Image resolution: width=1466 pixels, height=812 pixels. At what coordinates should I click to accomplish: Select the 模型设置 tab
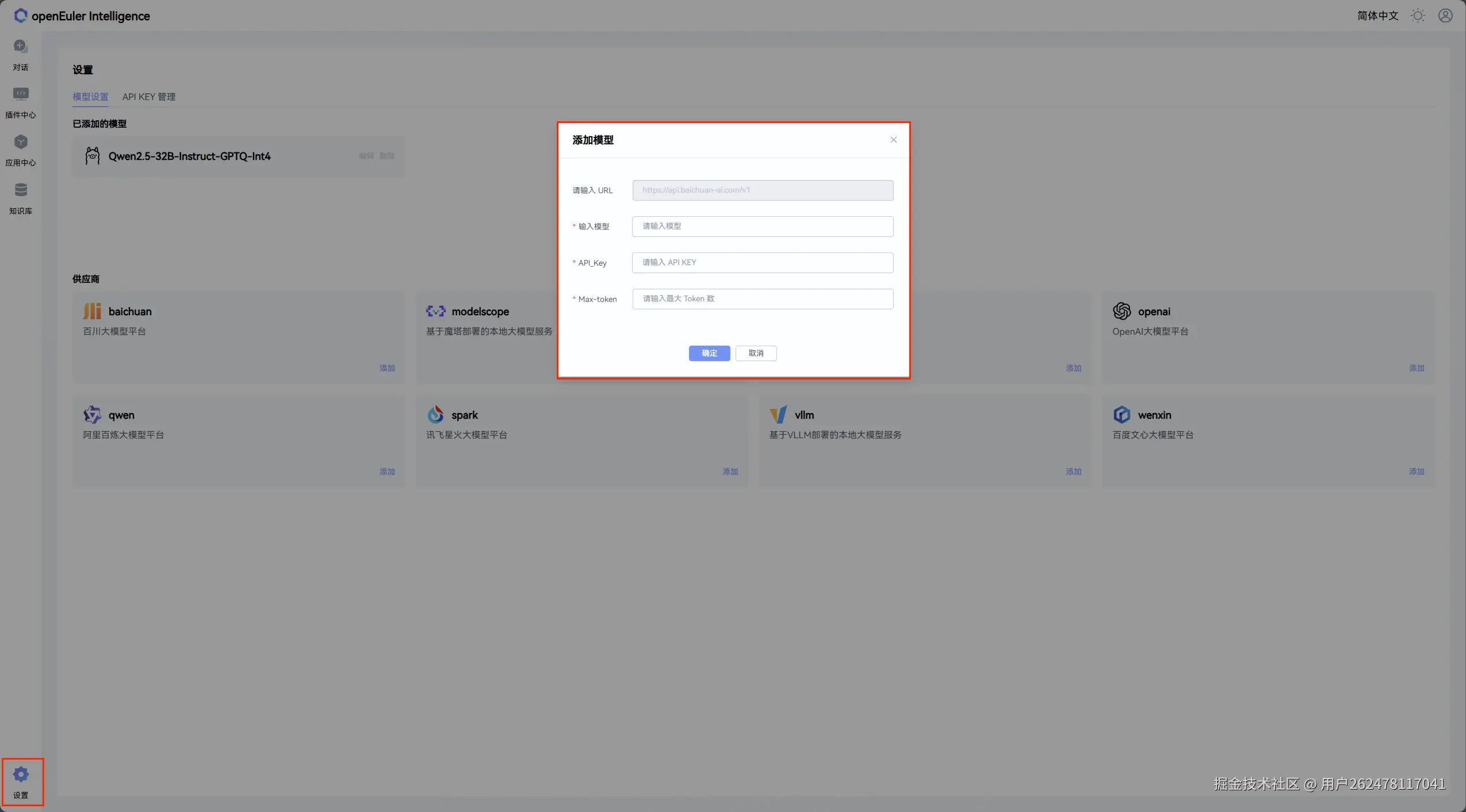coord(90,97)
